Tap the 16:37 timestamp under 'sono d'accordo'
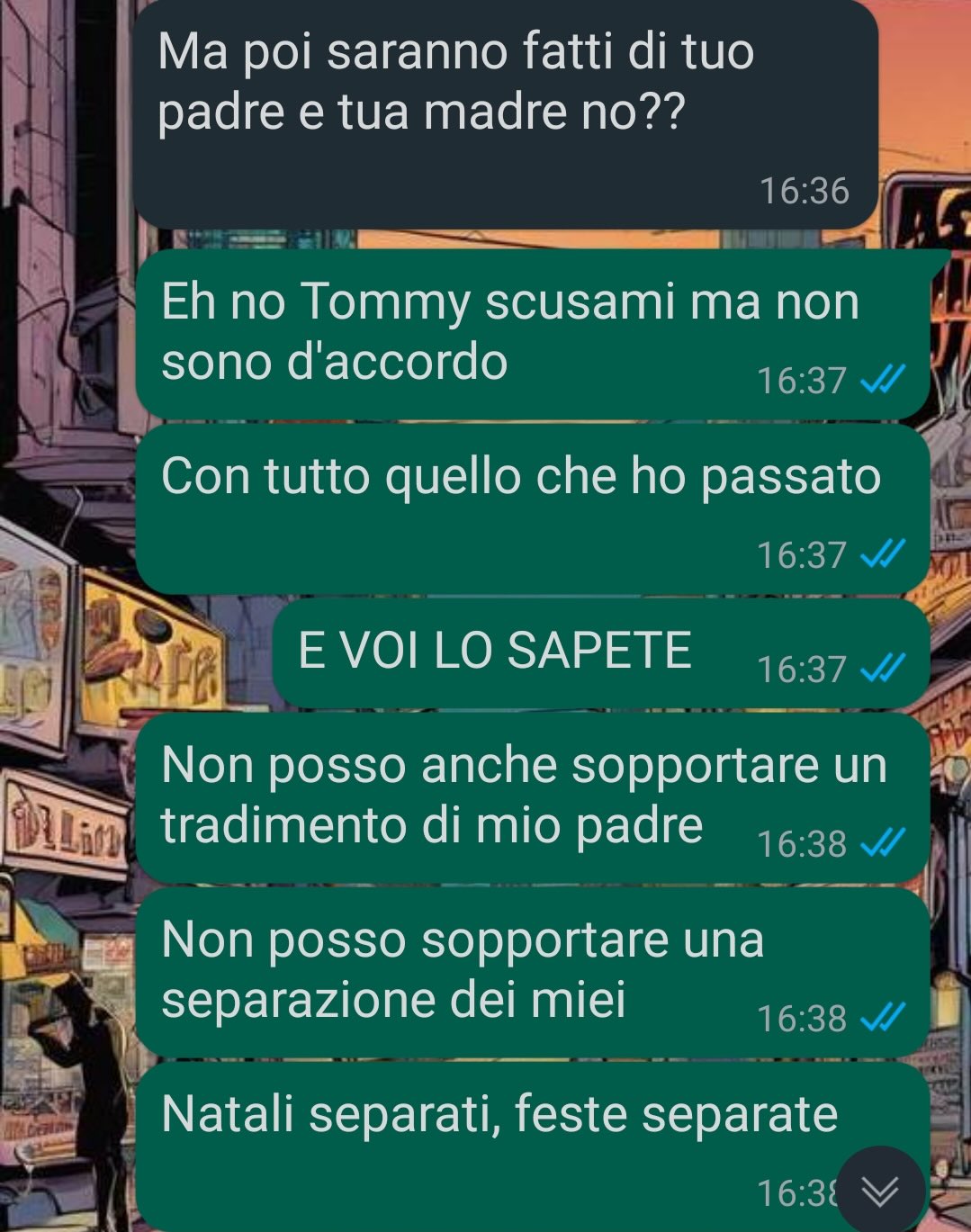The image size is (971, 1232). [x=801, y=380]
